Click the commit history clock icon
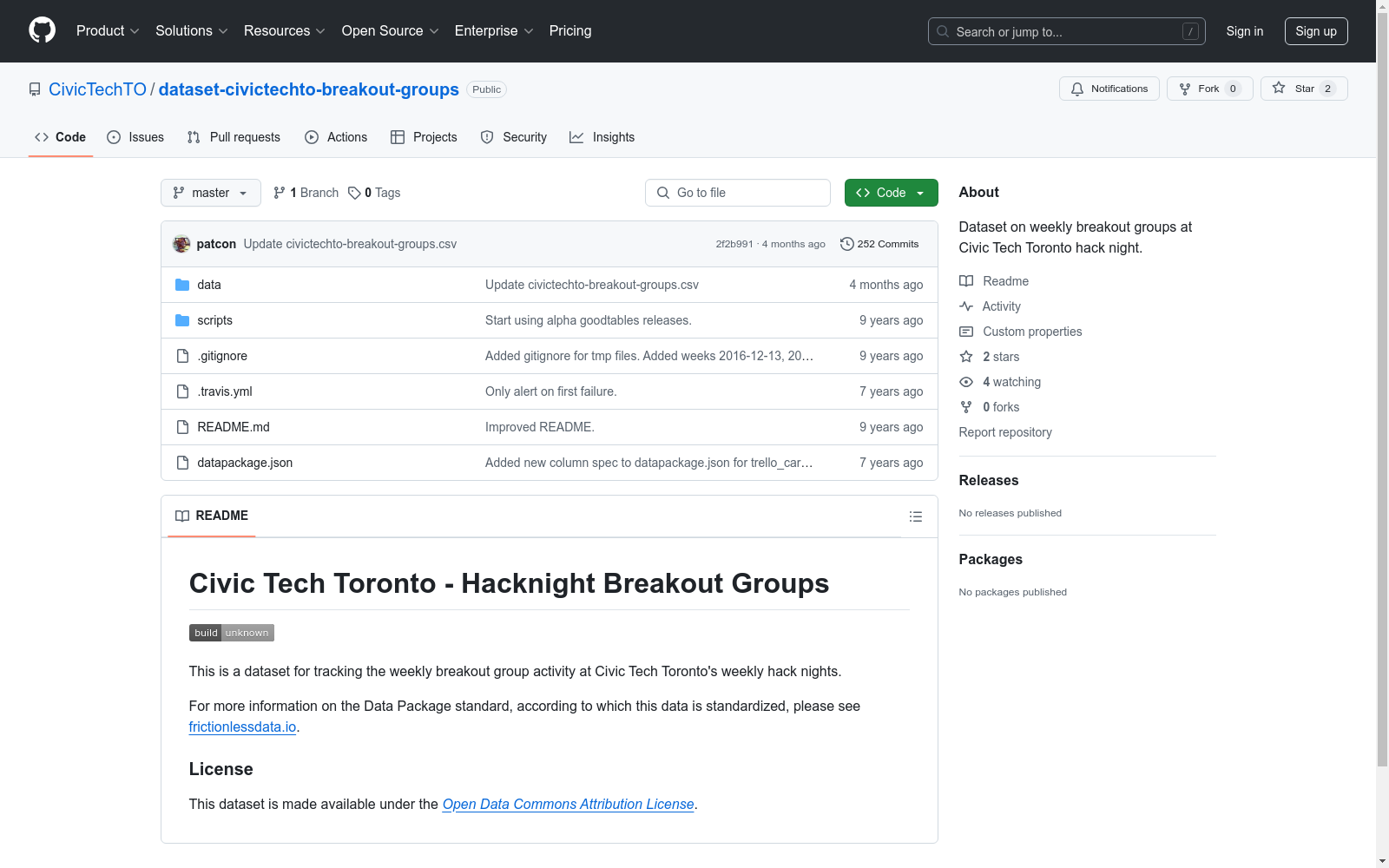The image size is (1389, 868). tap(846, 244)
